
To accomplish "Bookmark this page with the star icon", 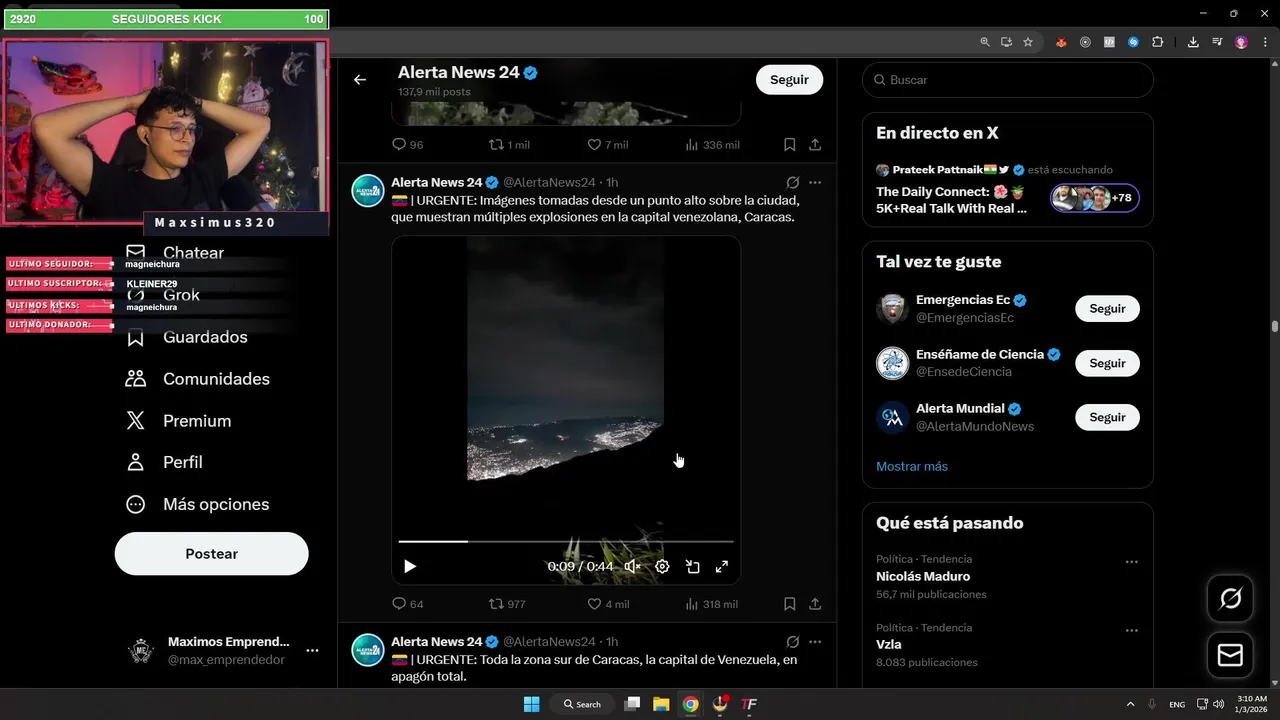I will click(1028, 42).
